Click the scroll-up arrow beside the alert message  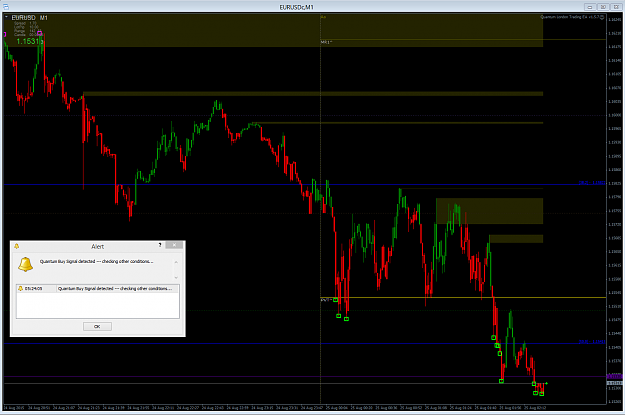176,262
